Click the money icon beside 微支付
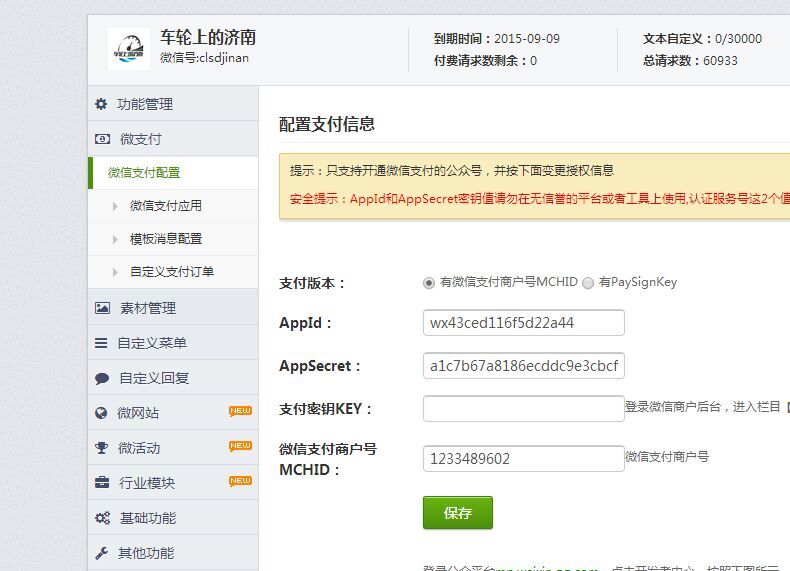790x571 pixels. (102, 139)
